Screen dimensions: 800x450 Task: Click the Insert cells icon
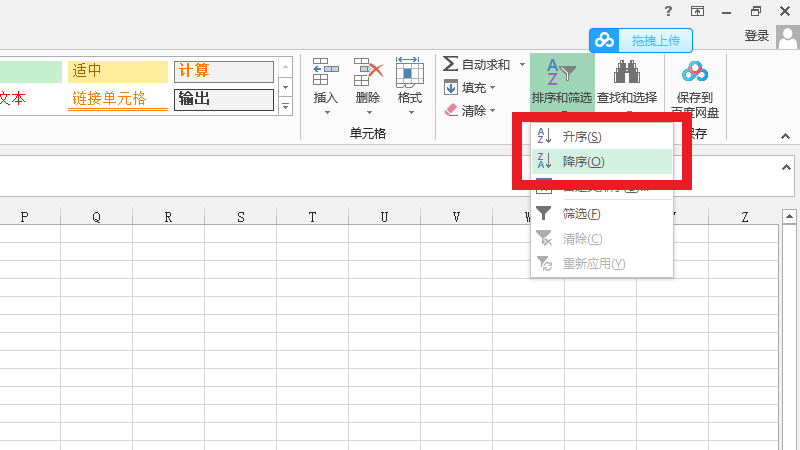click(326, 73)
